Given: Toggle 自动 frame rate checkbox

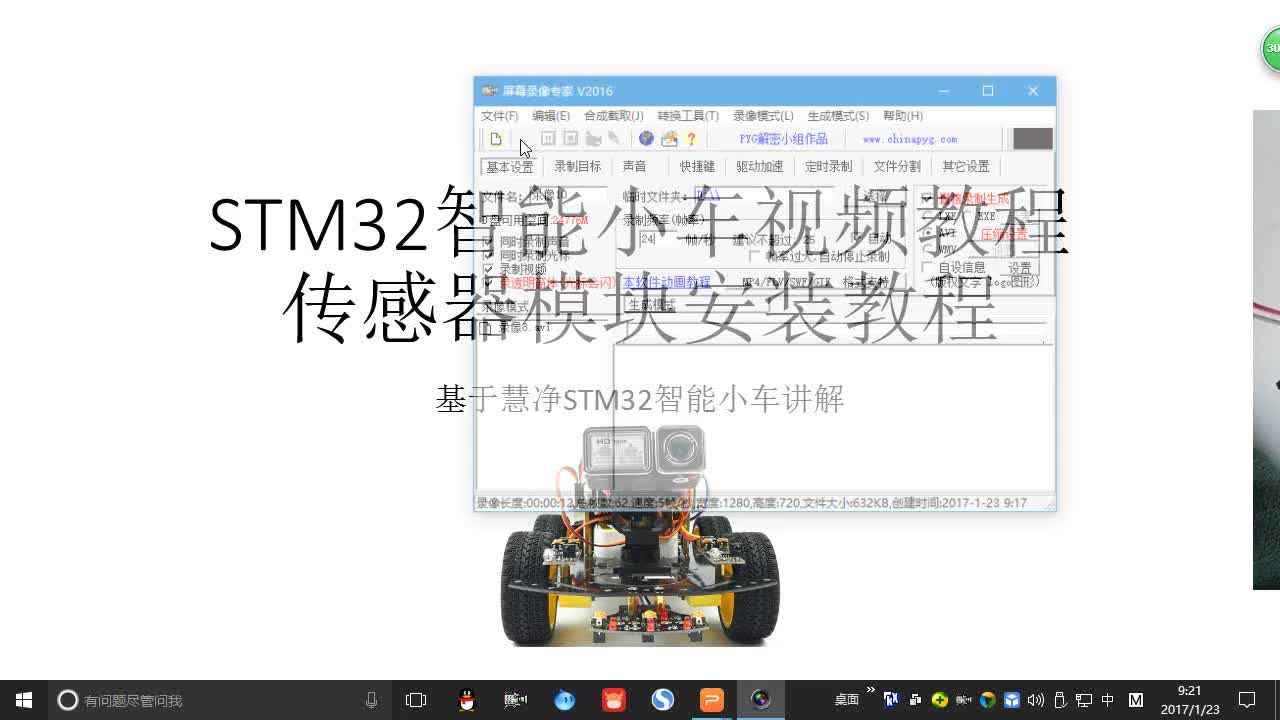Looking at the screenshot, I should pyautogui.click(x=857, y=239).
